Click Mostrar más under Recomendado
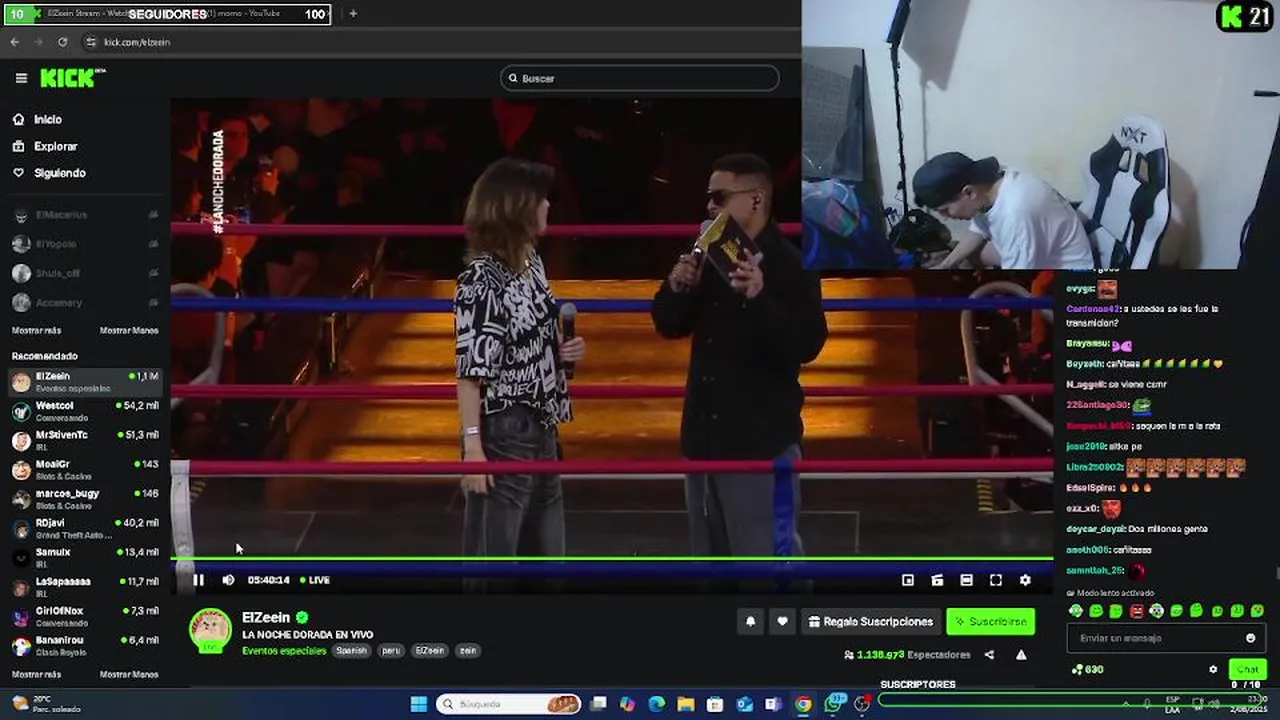Viewport: 1280px width, 720px height. [36, 674]
